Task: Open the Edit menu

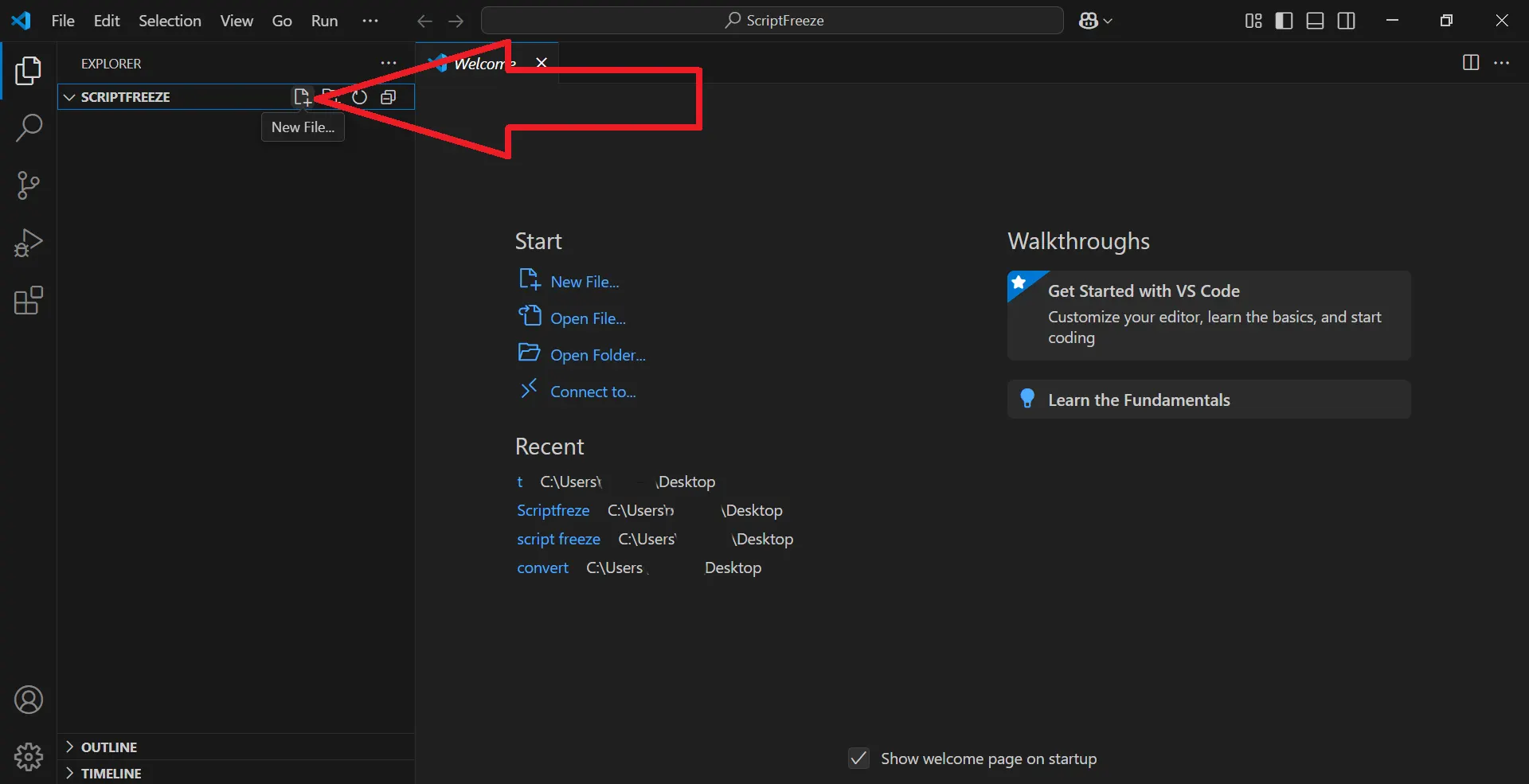Action: click(107, 21)
